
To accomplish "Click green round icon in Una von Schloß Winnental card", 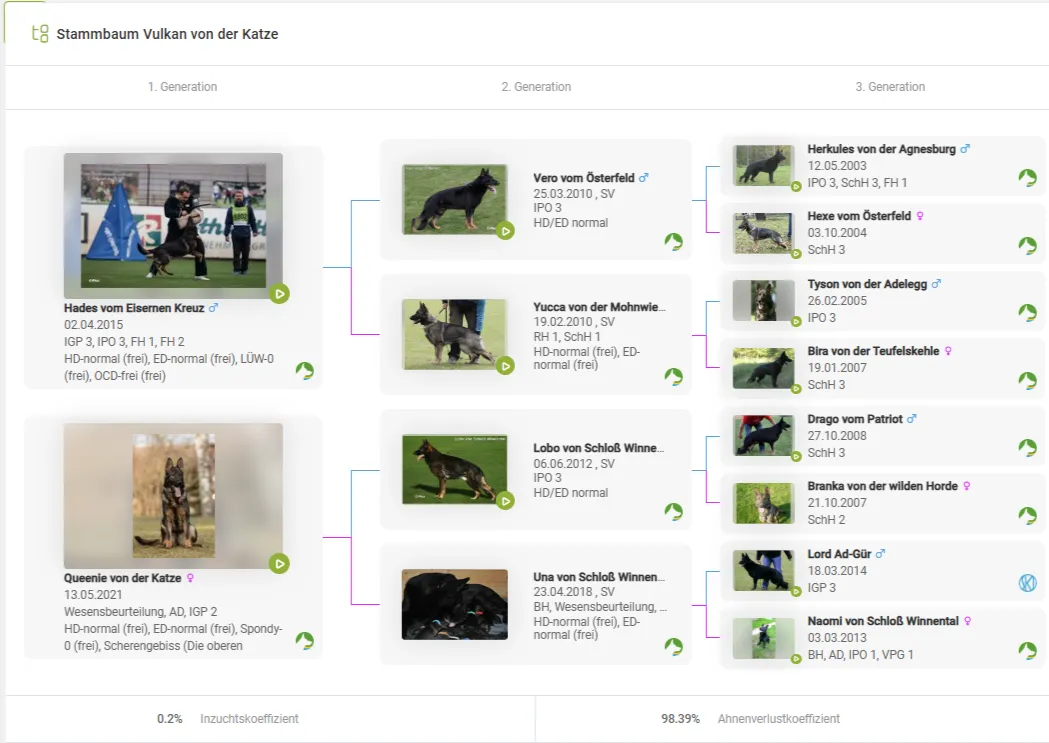I will click(674, 647).
